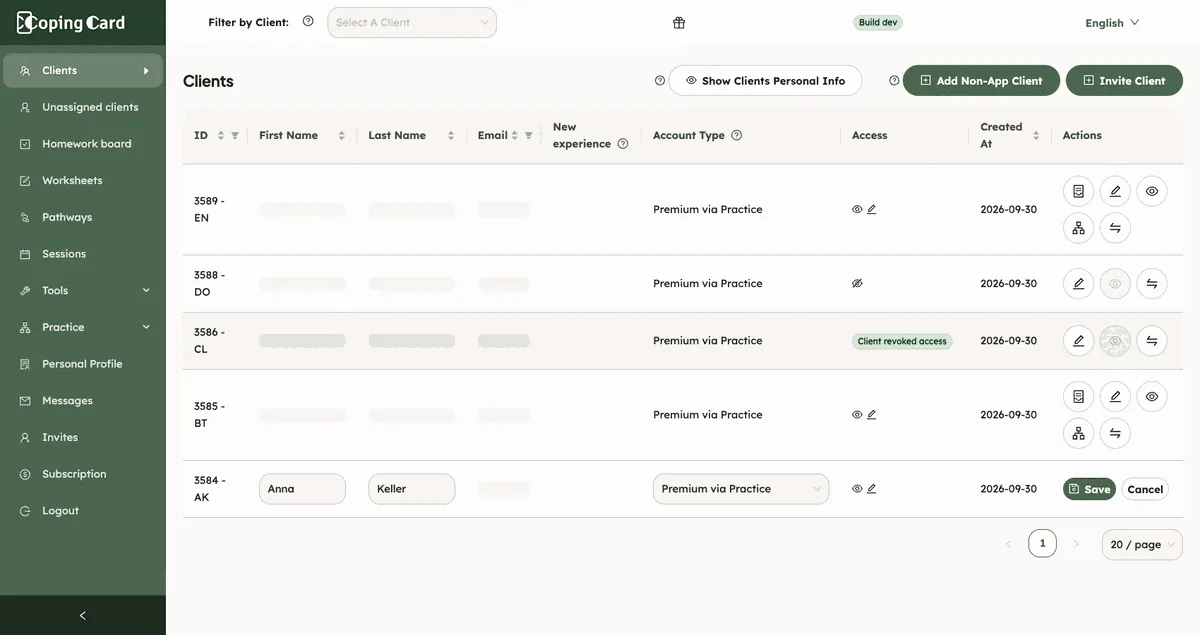
Task: Click Logout in the sidebar
Action: tap(83, 511)
